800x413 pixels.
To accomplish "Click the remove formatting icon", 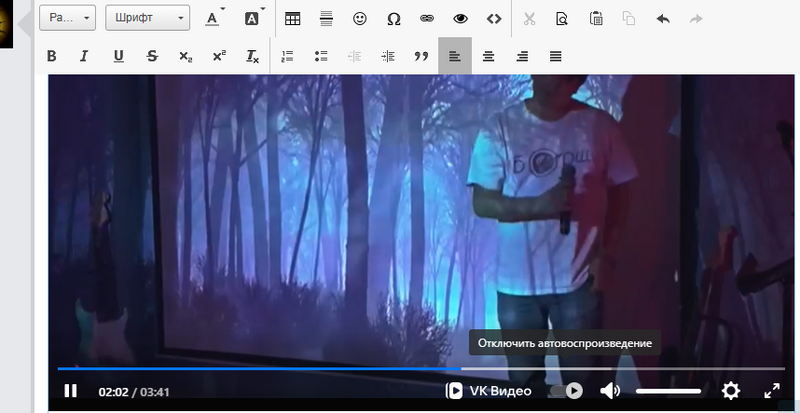I will 252,56.
